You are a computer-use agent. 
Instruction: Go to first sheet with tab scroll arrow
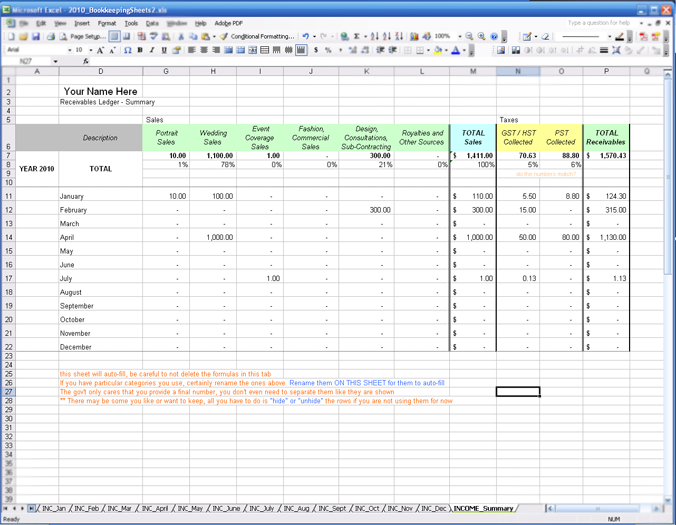pos(6,509)
